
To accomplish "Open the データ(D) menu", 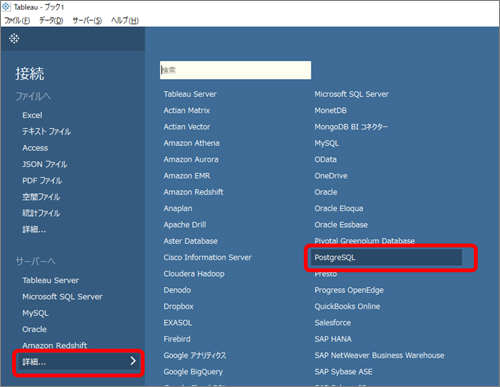I will pos(51,21).
